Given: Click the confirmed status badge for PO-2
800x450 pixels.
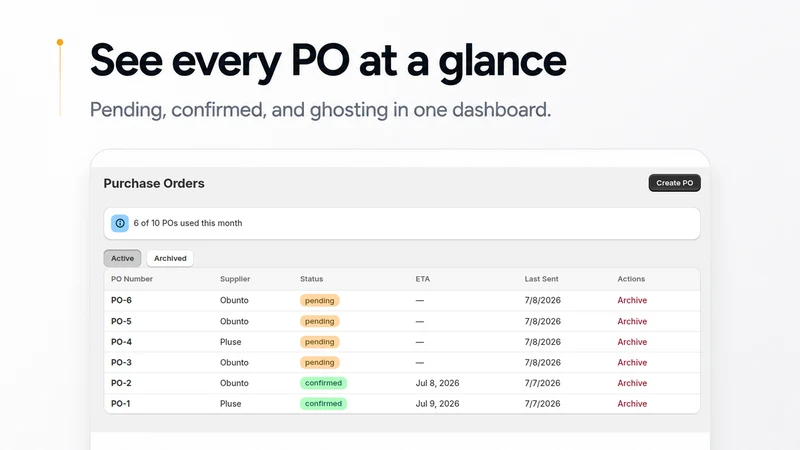Looking at the screenshot, I should tap(323, 383).
